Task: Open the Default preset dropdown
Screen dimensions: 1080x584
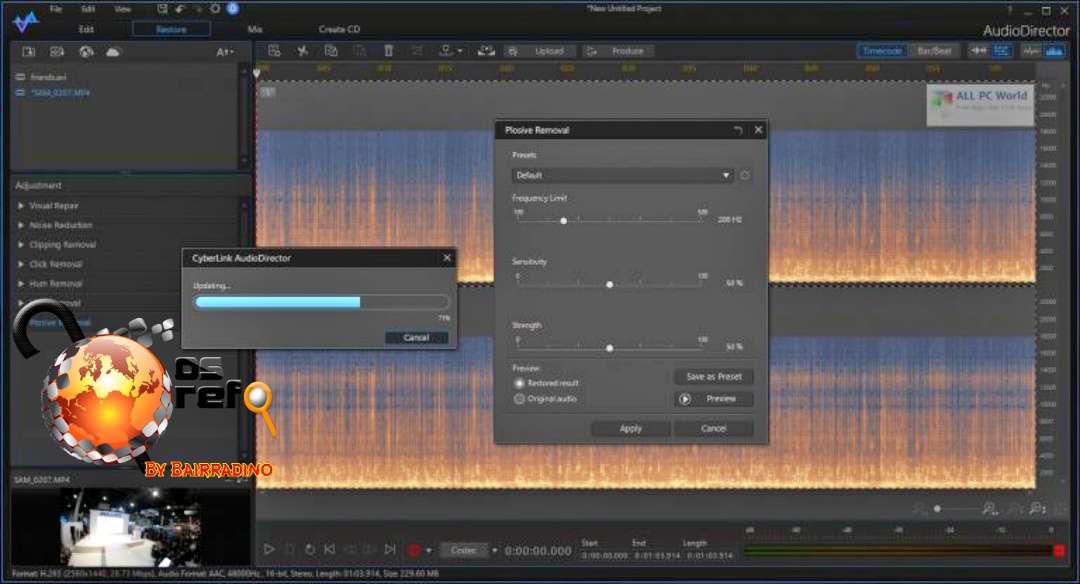Action: [622, 176]
